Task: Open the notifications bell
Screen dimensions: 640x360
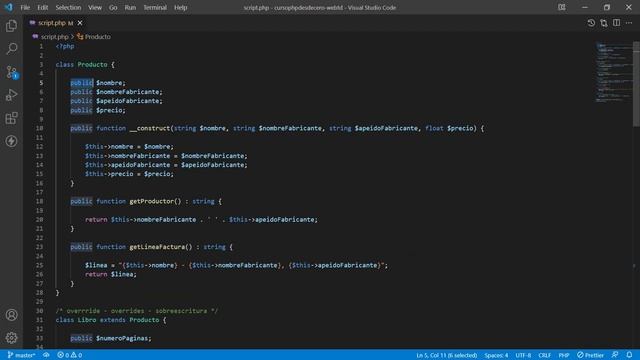Action: (x=629, y=355)
